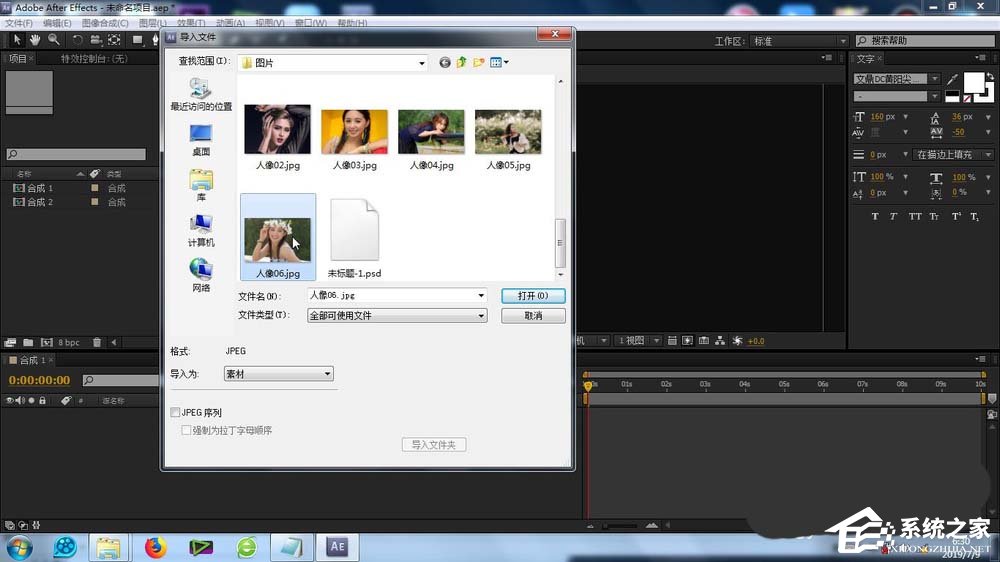Expand the 查找范围 folder dropdown
The height and width of the screenshot is (562, 1000).
pyautogui.click(x=423, y=62)
